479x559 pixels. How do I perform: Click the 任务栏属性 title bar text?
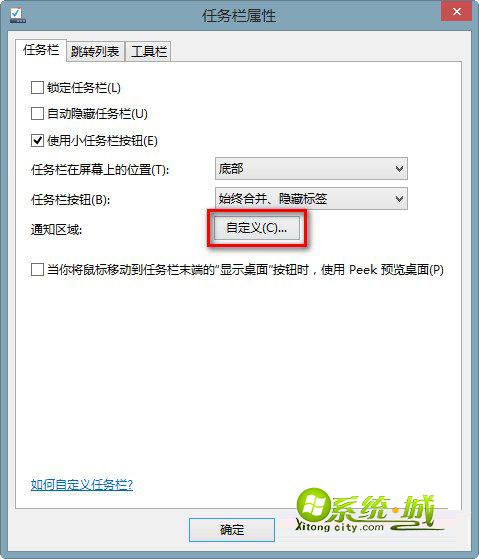(x=239, y=16)
